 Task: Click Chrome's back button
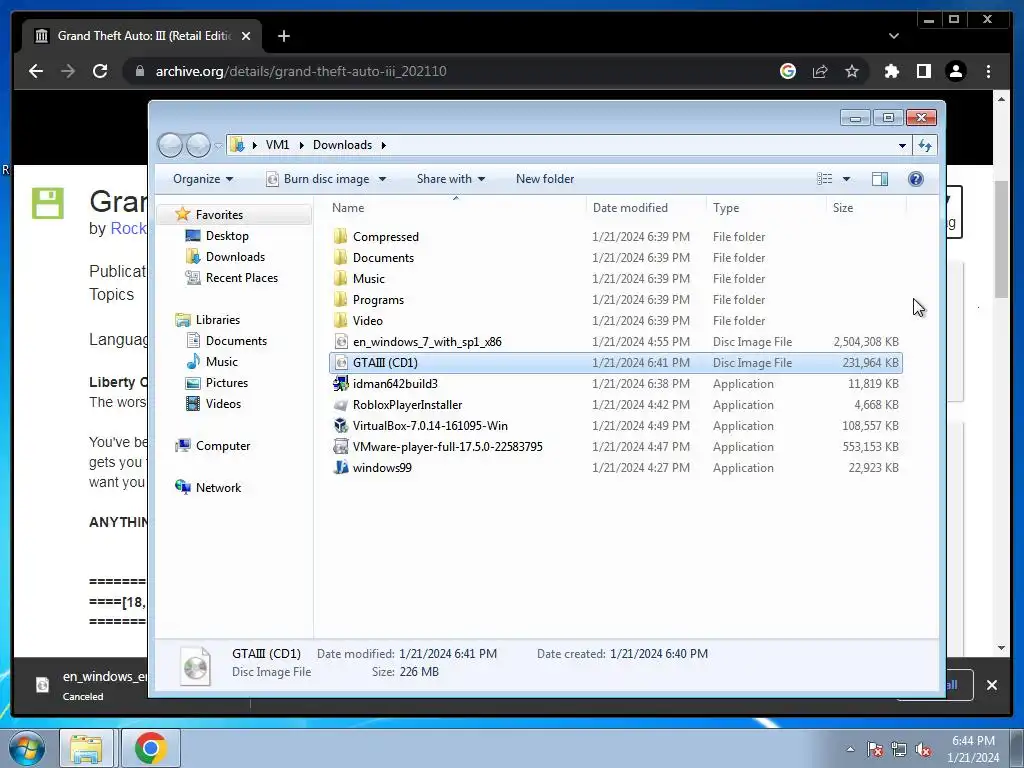coord(36,71)
